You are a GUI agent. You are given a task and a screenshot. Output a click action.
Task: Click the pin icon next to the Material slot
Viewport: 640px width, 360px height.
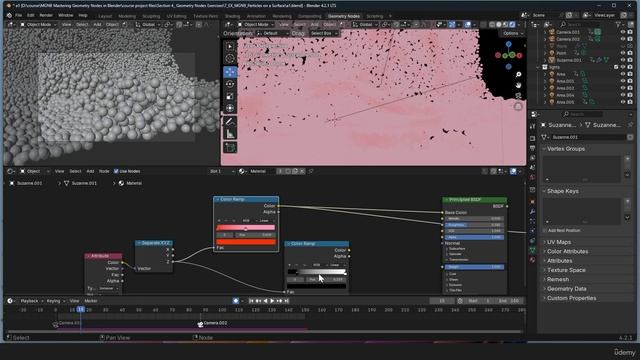(x=311, y=171)
